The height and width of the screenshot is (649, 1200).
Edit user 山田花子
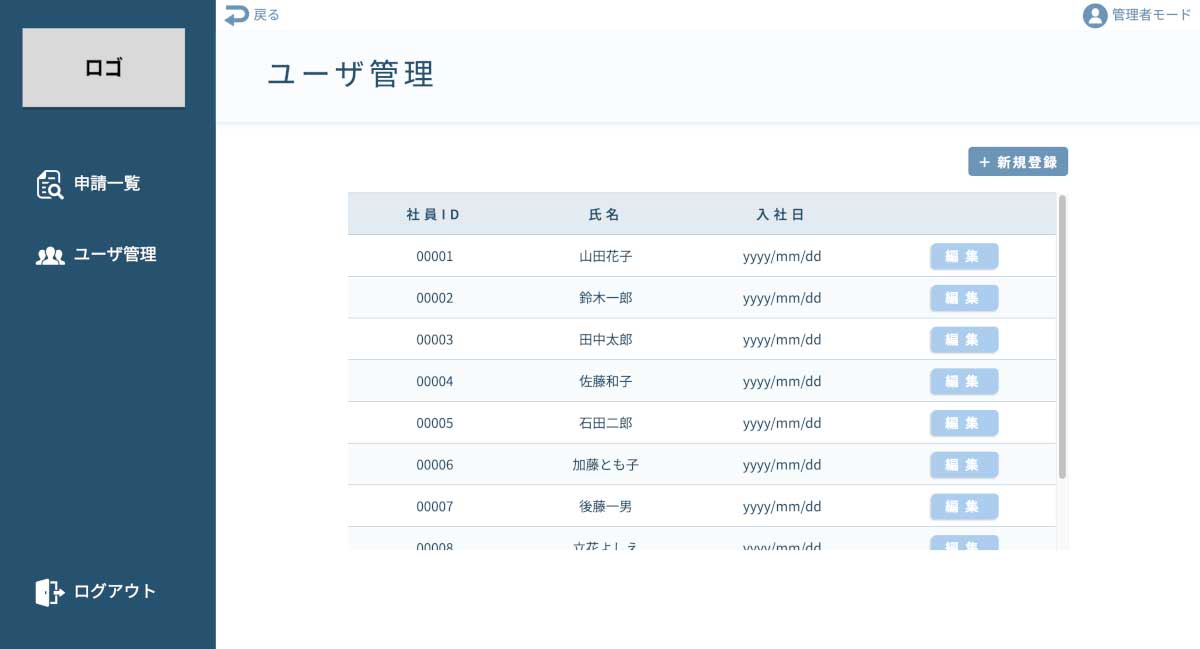click(964, 256)
